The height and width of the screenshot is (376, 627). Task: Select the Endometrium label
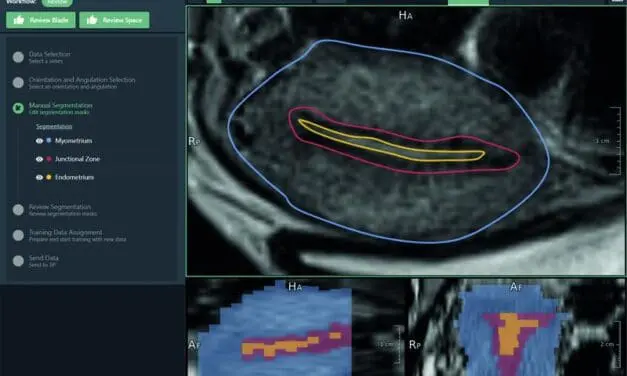tap(74, 177)
